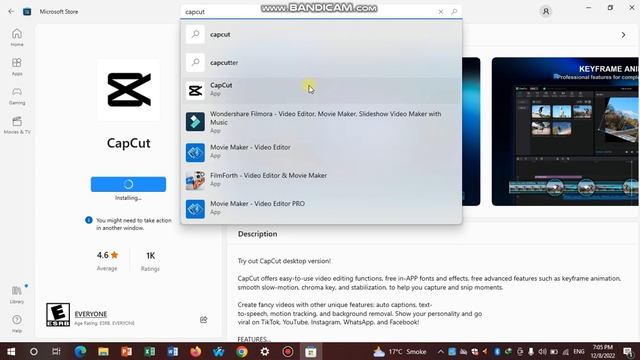Open notification center icon

628,351
